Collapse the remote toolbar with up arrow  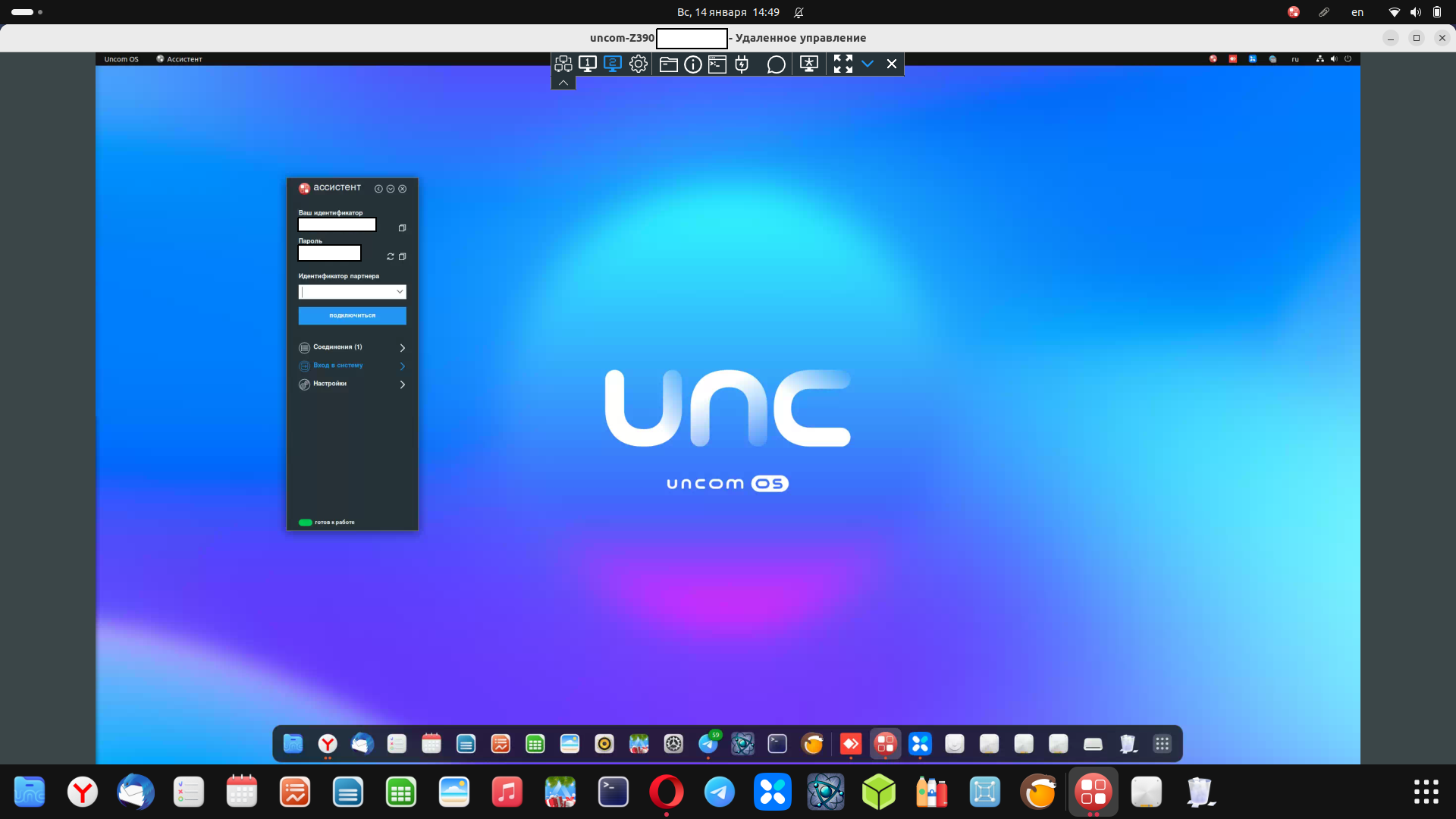pos(563,83)
